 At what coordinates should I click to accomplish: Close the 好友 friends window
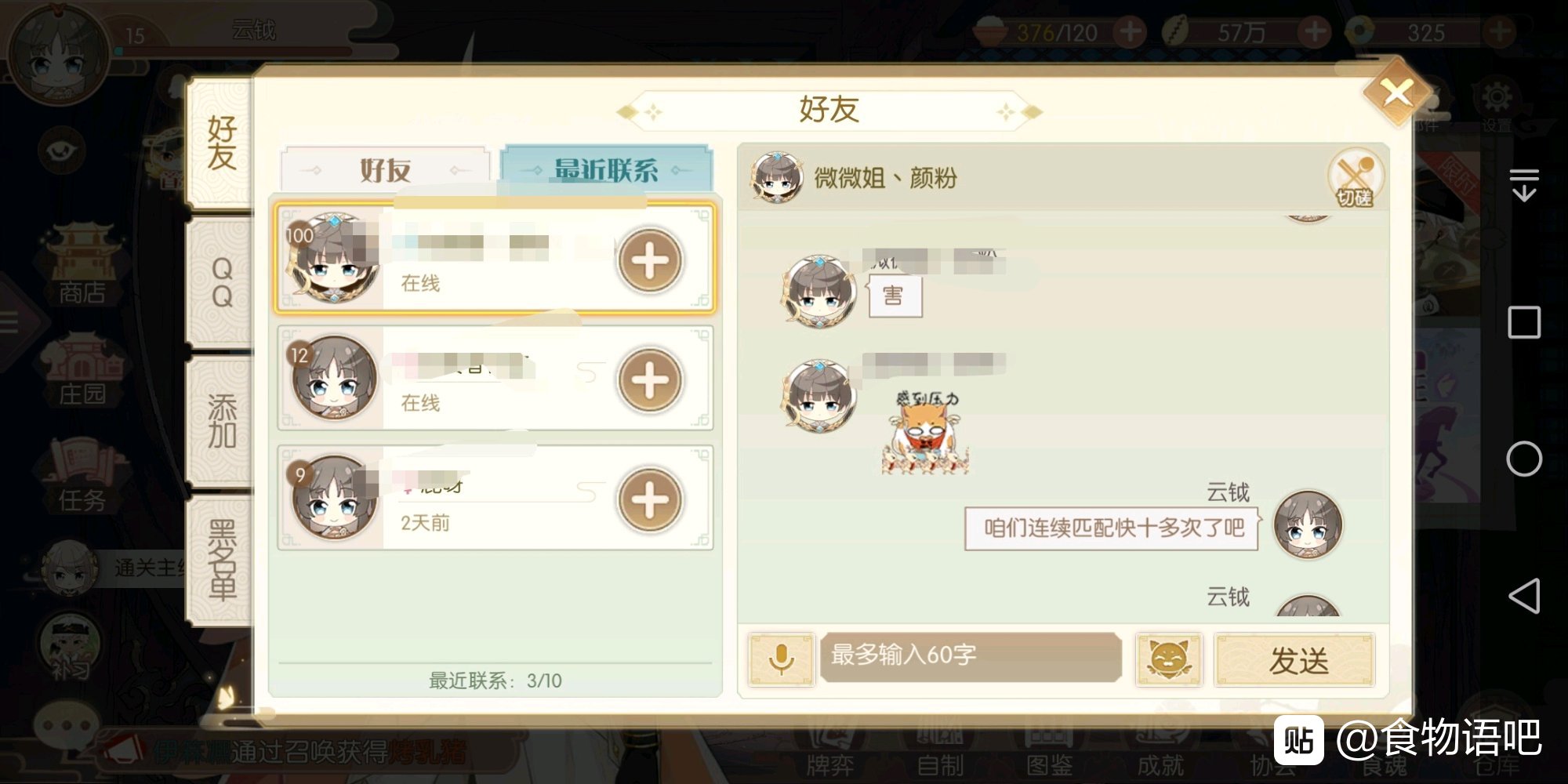(x=1396, y=94)
